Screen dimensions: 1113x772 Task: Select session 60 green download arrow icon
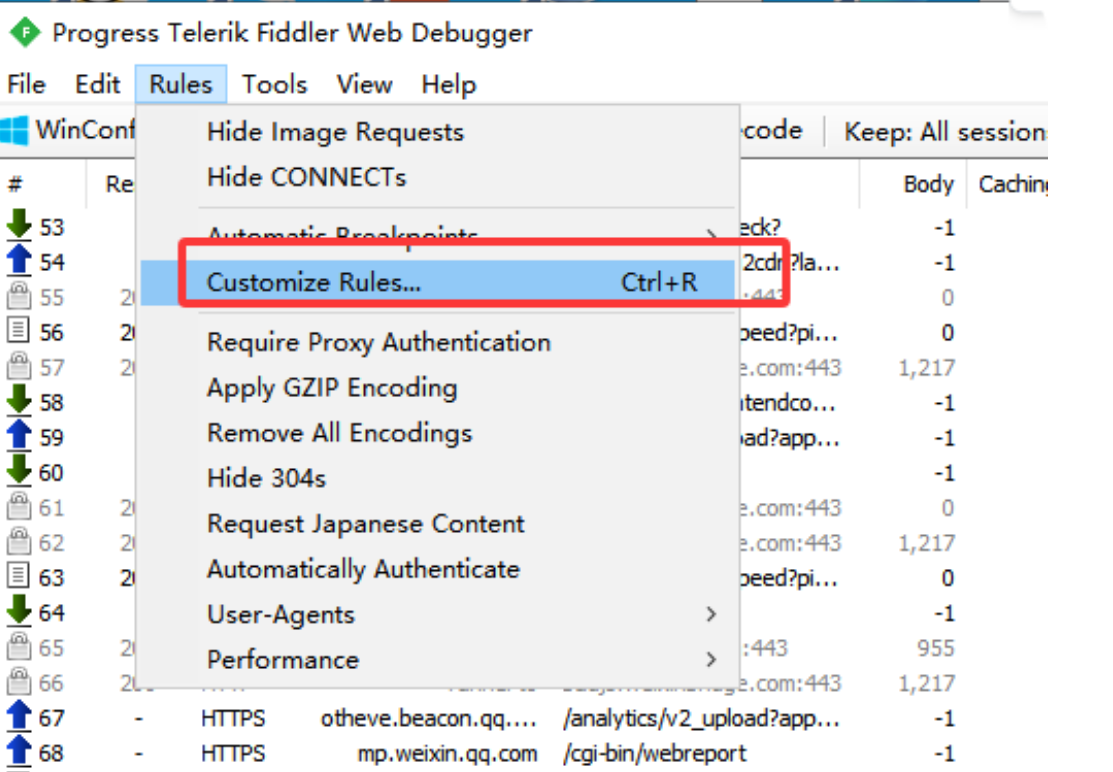pyautogui.click(x=19, y=470)
